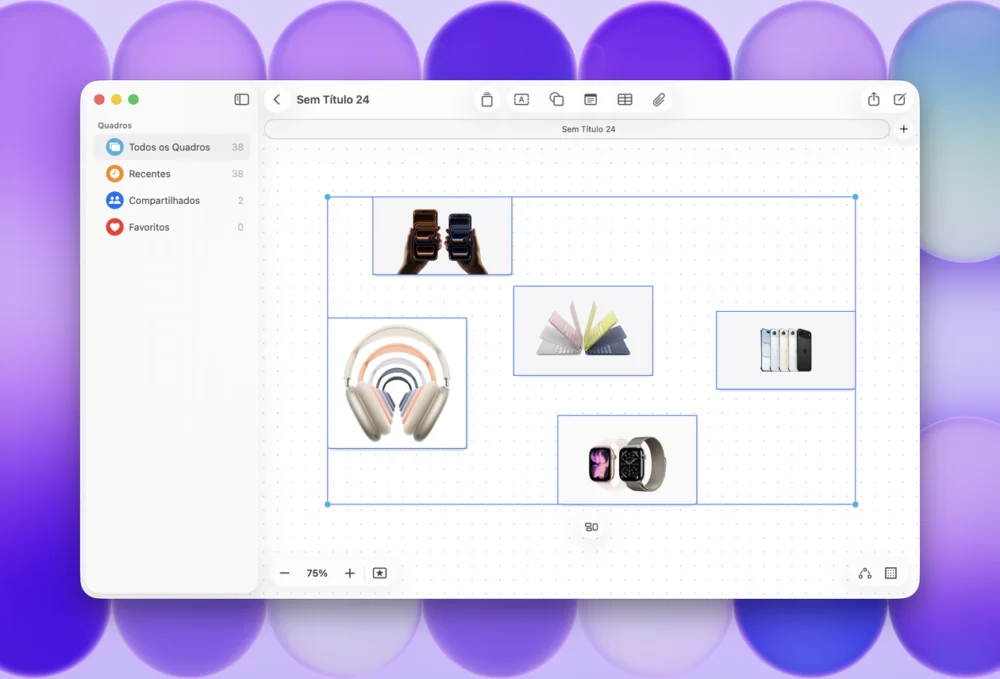Select Todos os Quadros in sidebar

[x=172, y=147]
